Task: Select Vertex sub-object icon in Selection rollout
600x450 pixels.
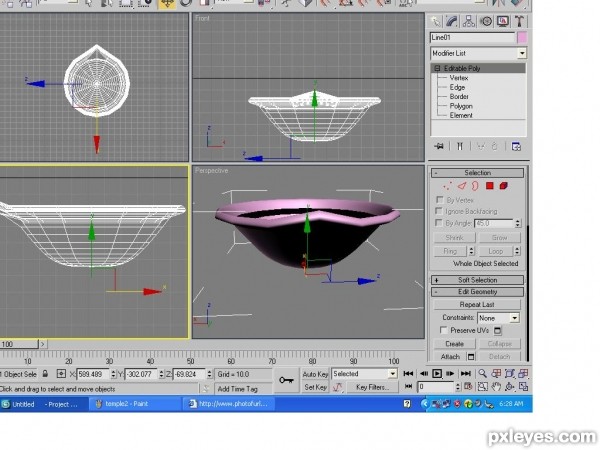Action: tap(447, 186)
